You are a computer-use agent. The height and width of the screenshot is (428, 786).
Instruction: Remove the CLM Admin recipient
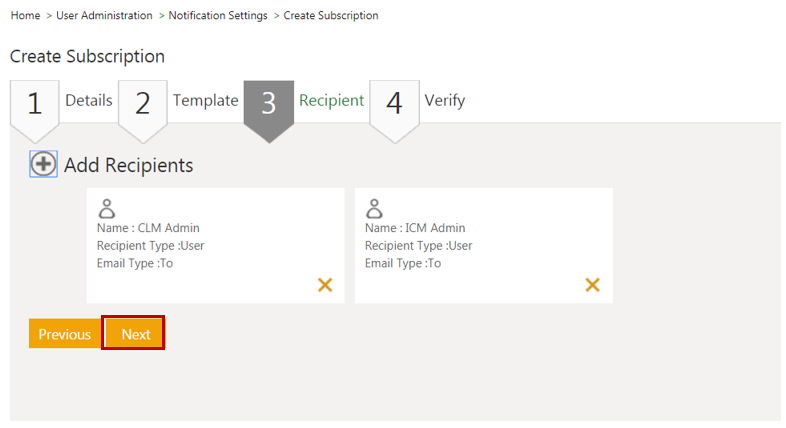(x=325, y=285)
